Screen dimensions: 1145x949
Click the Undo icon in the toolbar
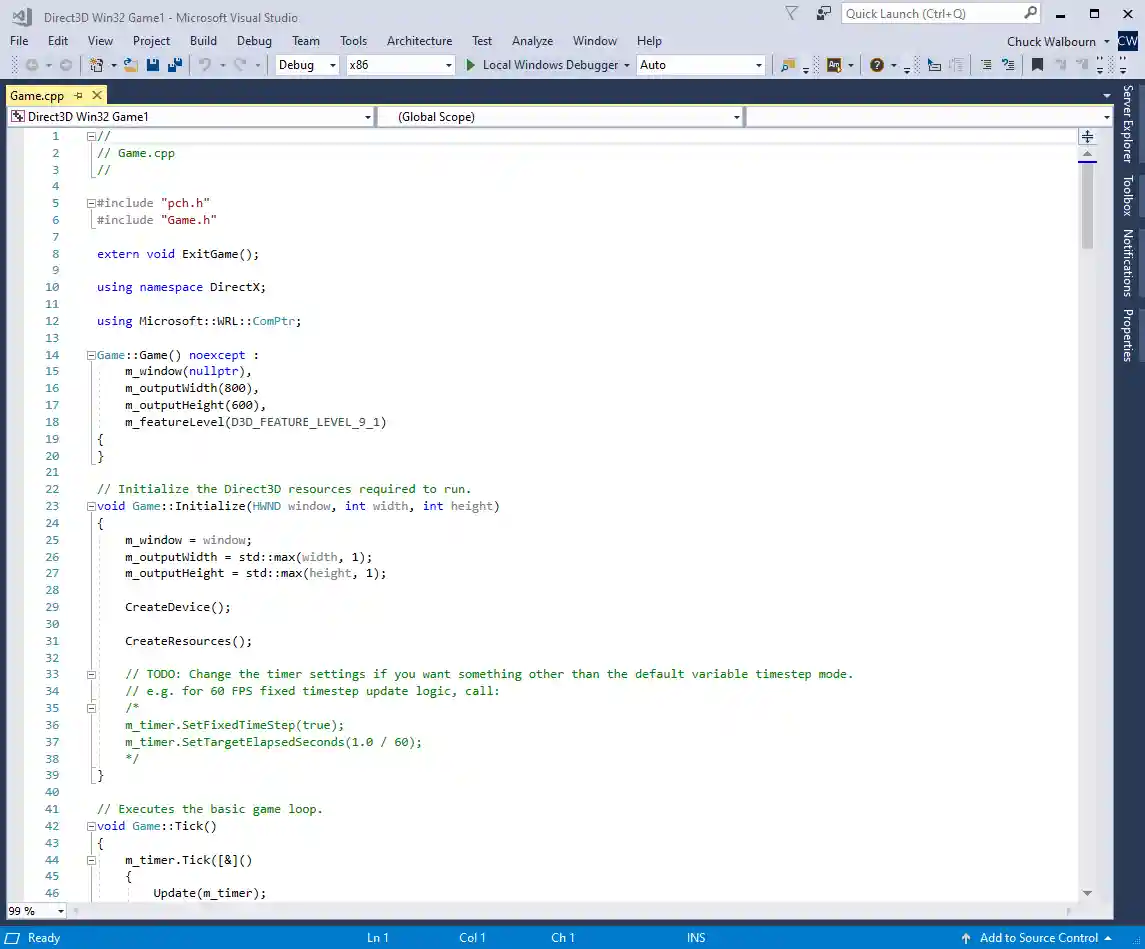click(x=206, y=64)
